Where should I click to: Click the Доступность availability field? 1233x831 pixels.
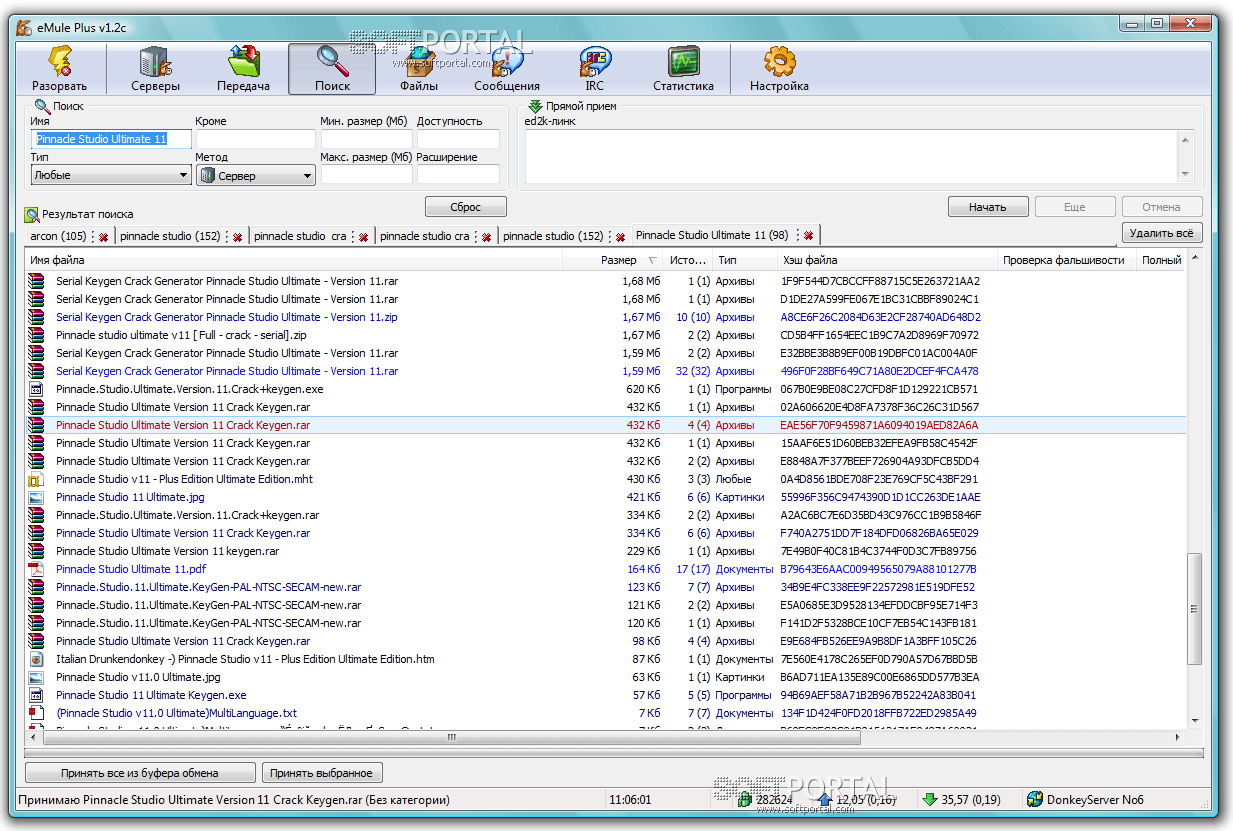click(458, 139)
